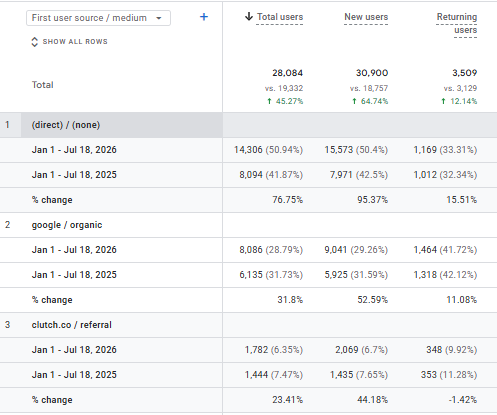Click the 64.74% increase indicator
Screen dimensions: 497x415
click(370, 101)
